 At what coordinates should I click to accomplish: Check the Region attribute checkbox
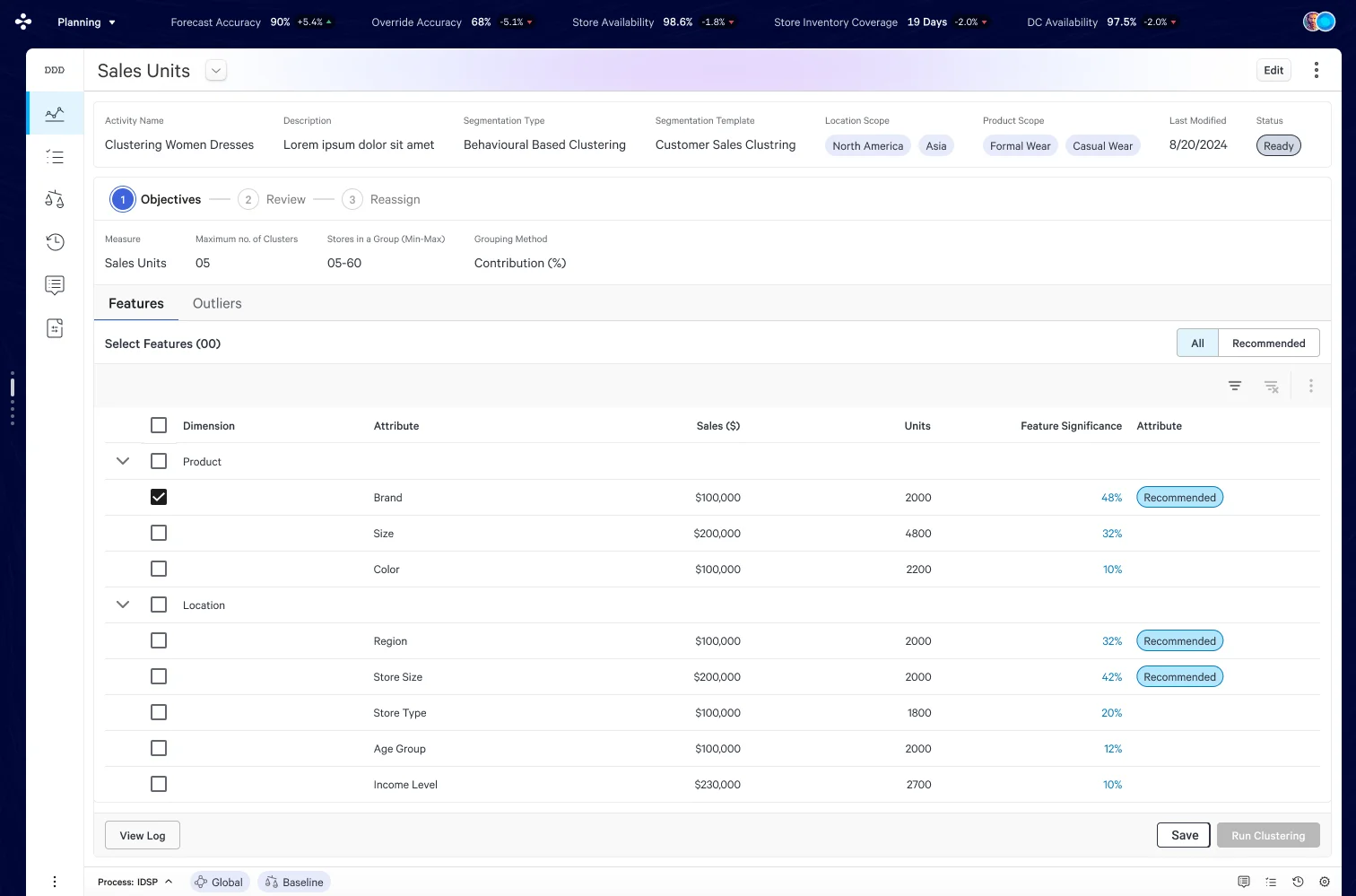pyautogui.click(x=159, y=640)
